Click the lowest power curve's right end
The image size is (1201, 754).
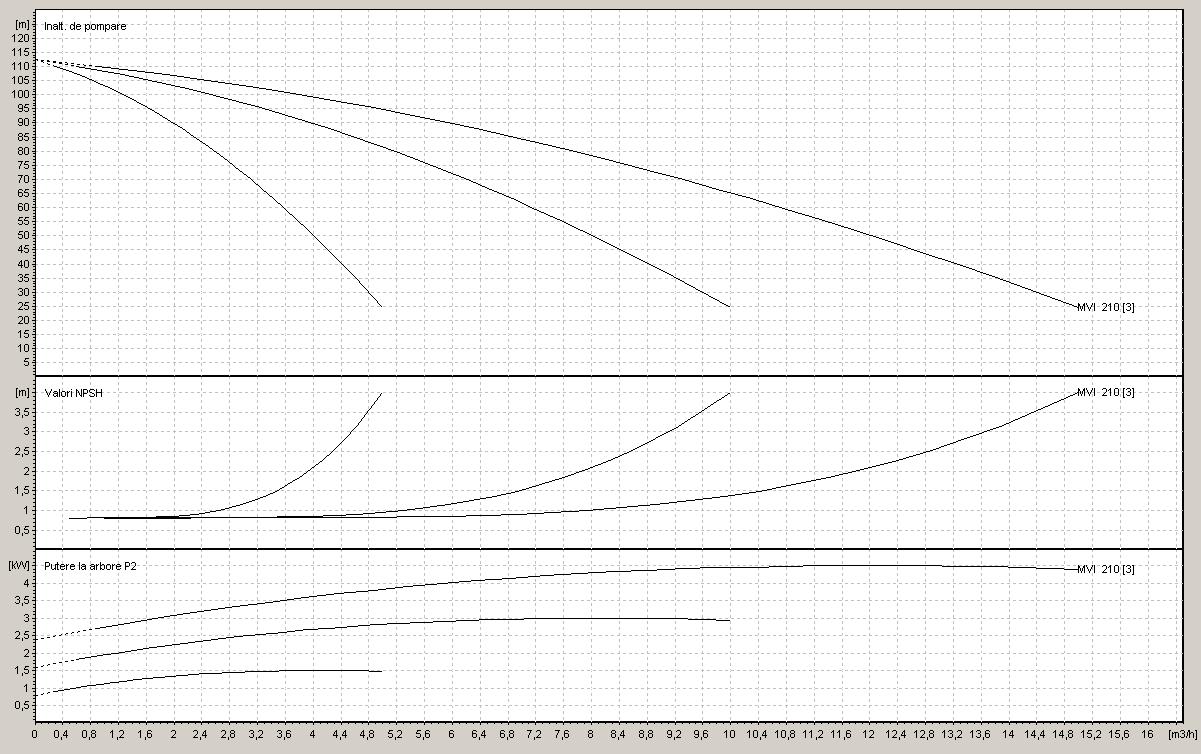click(x=381, y=671)
